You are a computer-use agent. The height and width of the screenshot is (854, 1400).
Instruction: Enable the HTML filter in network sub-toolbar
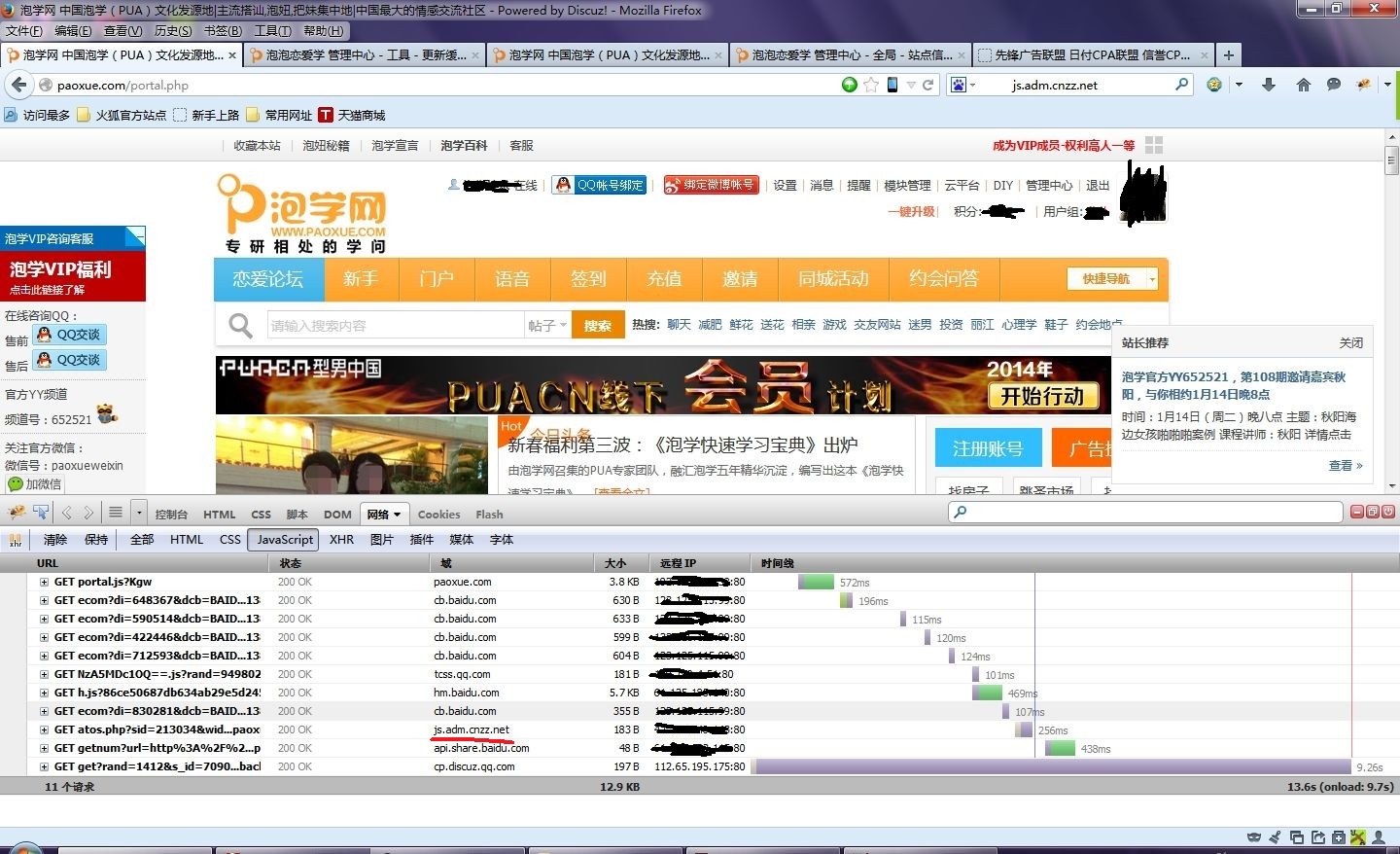pyautogui.click(x=187, y=540)
